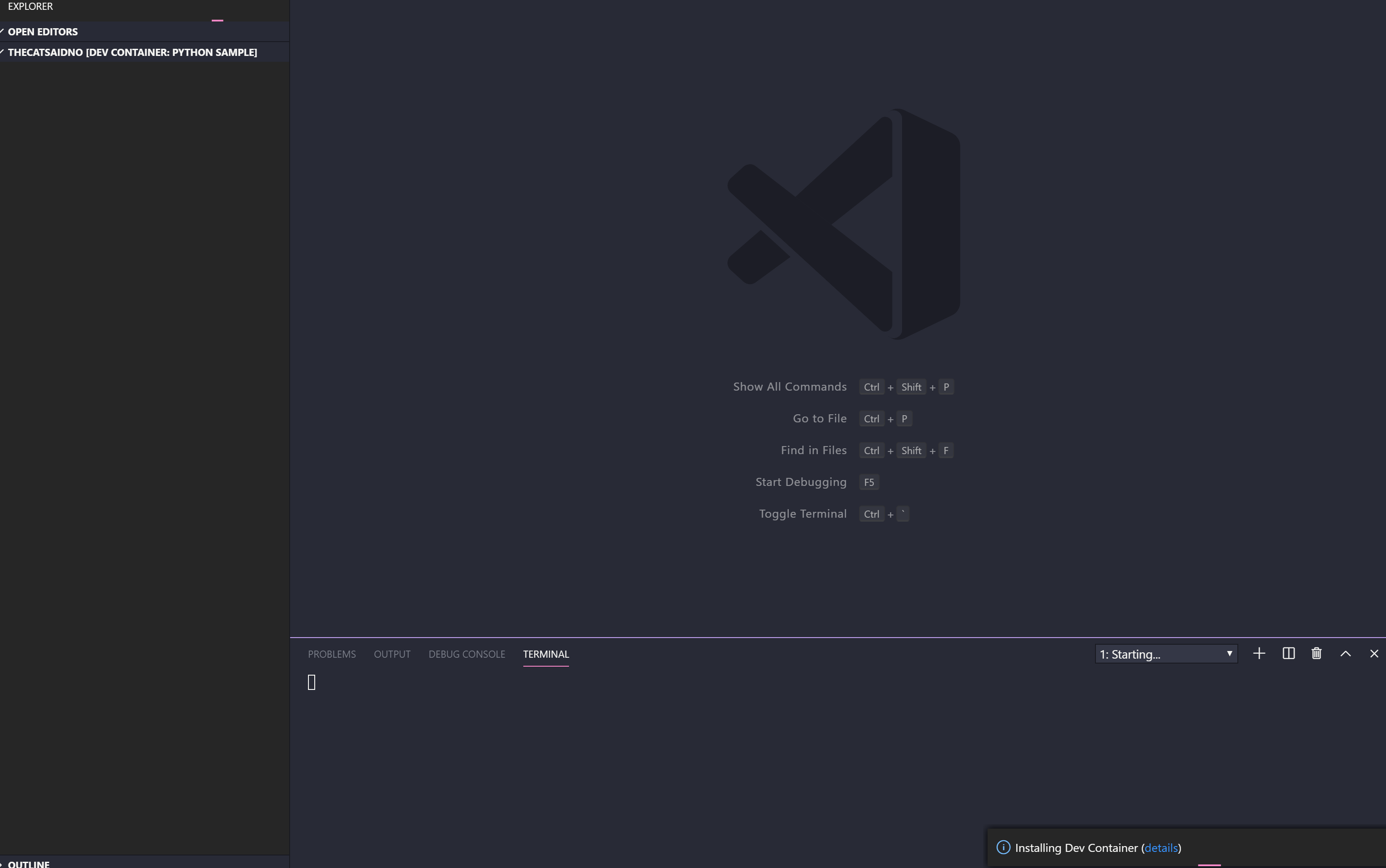This screenshot has height=868, width=1386.
Task: Close the bottom panel with the X icon
Action: 1374,653
